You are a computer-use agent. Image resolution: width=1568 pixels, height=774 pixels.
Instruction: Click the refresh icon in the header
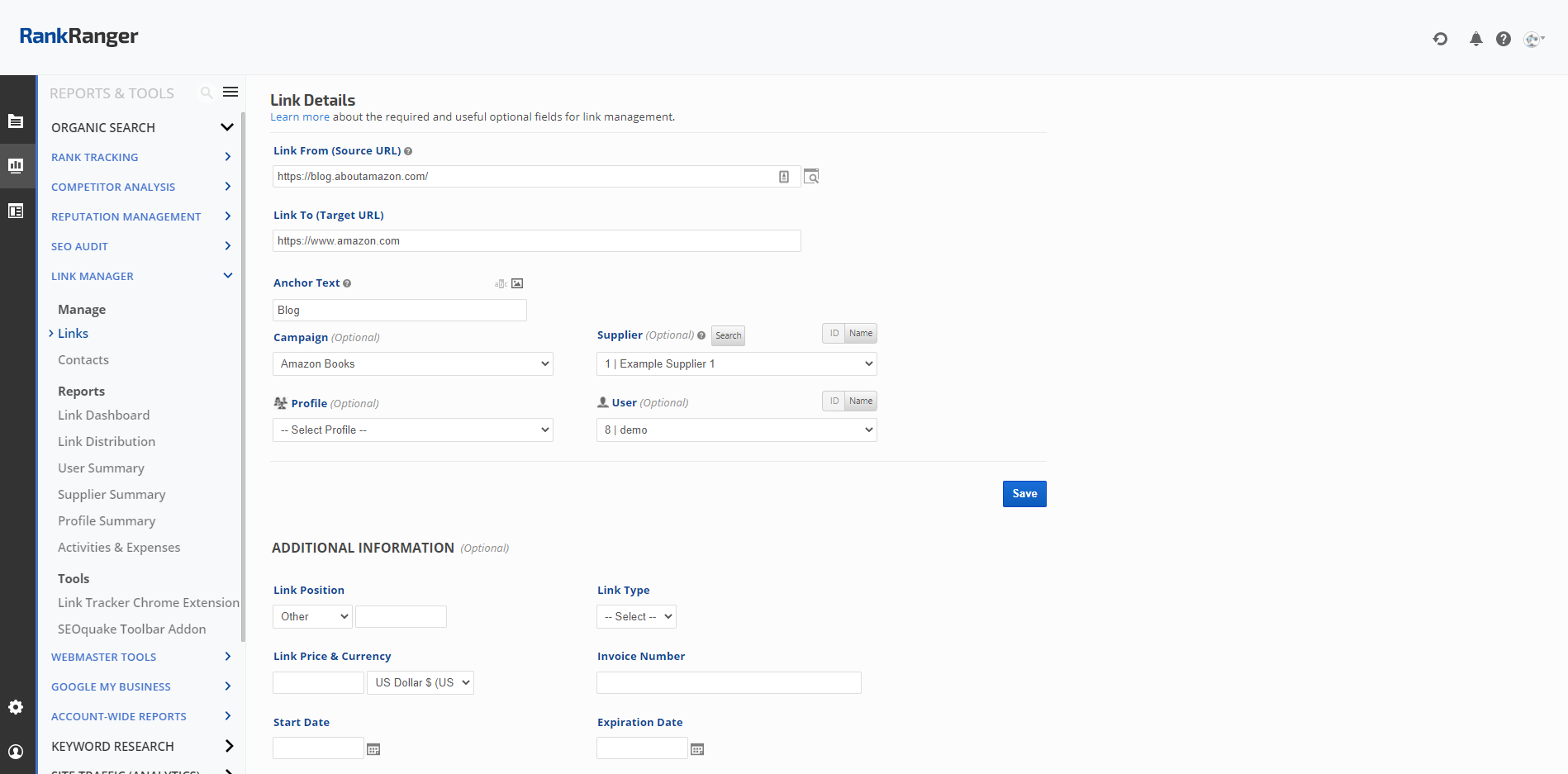click(x=1440, y=39)
